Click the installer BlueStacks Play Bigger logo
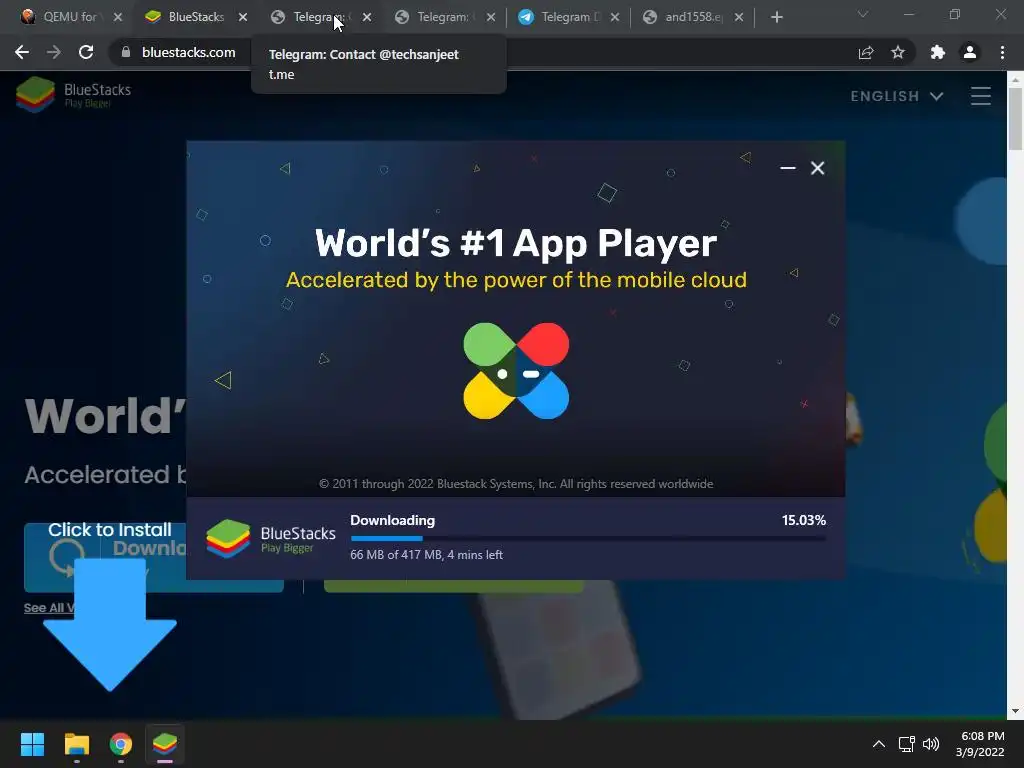The height and width of the screenshot is (768, 1024). (x=270, y=539)
